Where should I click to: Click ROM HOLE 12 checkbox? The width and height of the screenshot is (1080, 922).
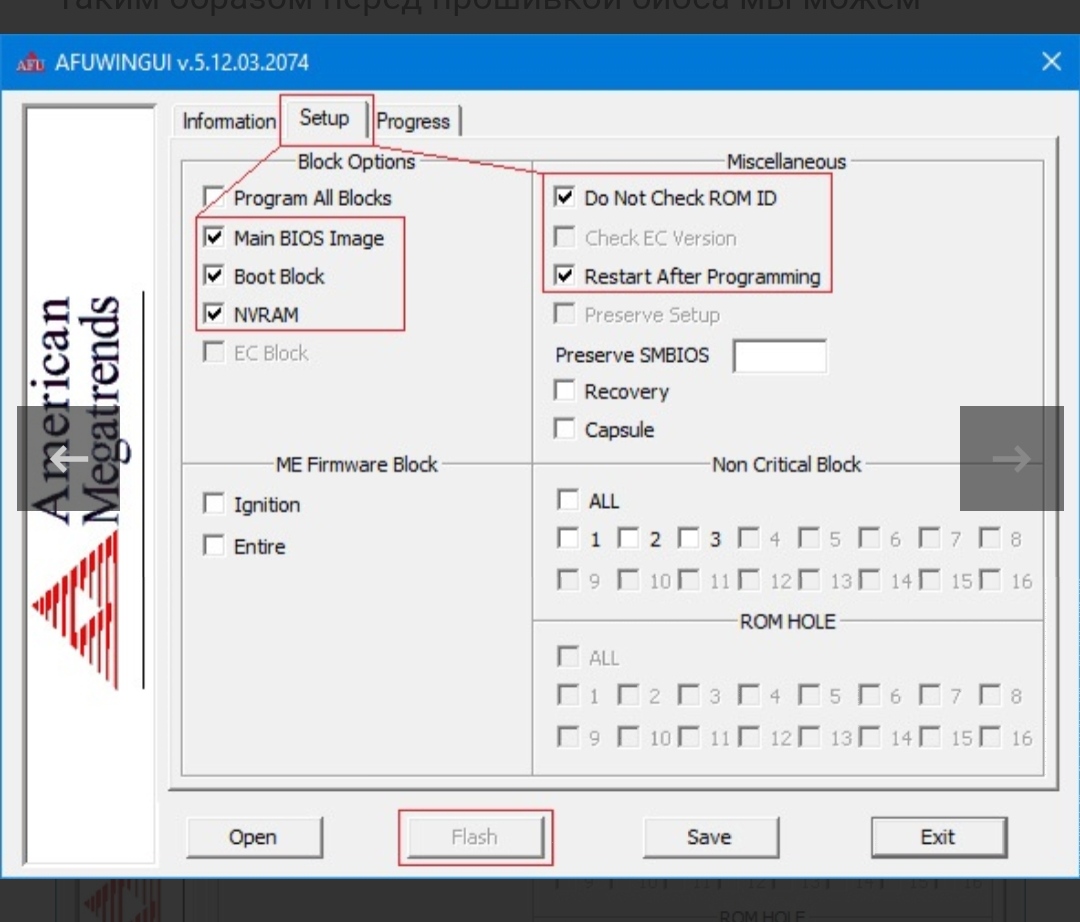click(749, 737)
